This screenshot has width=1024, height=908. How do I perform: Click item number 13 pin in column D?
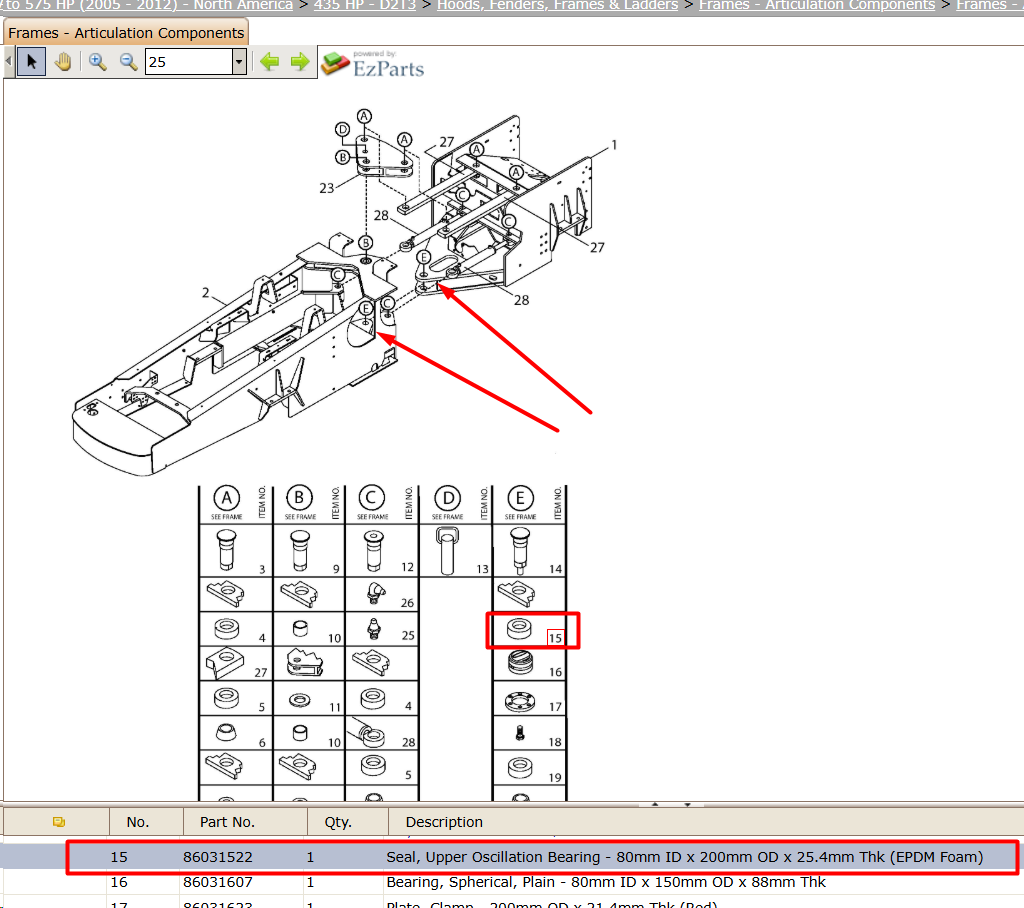(447, 551)
